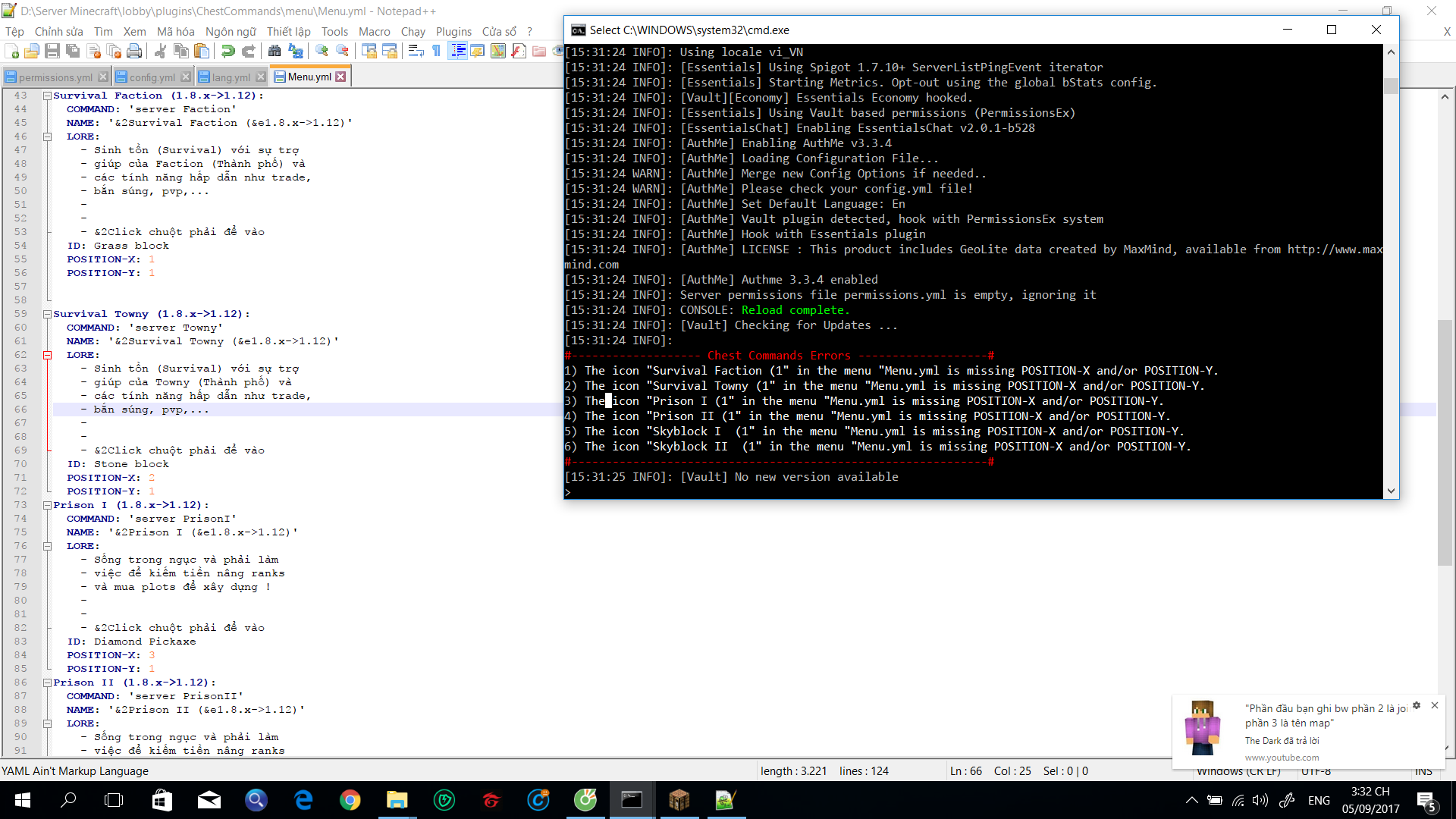Click the Undo arrow icon
Image resolution: width=1456 pixels, height=819 pixels.
227,51
